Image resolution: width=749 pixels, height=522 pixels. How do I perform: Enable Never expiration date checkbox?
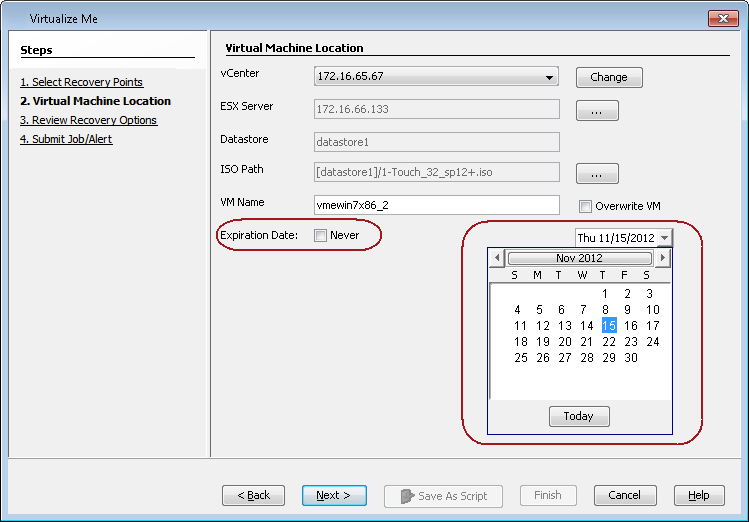[x=320, y=236]
